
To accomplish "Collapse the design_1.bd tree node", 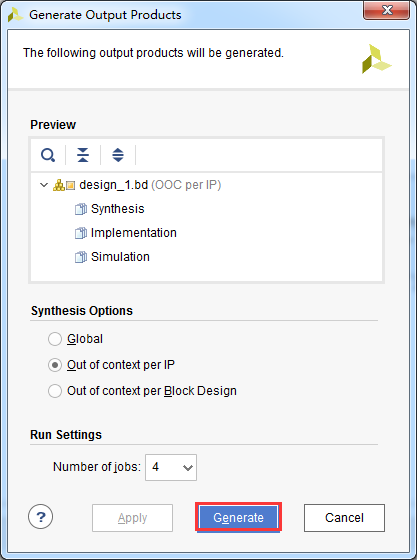I will pos(44,185).
